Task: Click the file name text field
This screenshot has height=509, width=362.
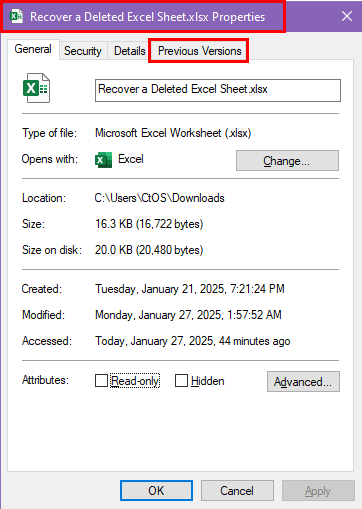Action: pyautogui.click(x=218, y=90)
